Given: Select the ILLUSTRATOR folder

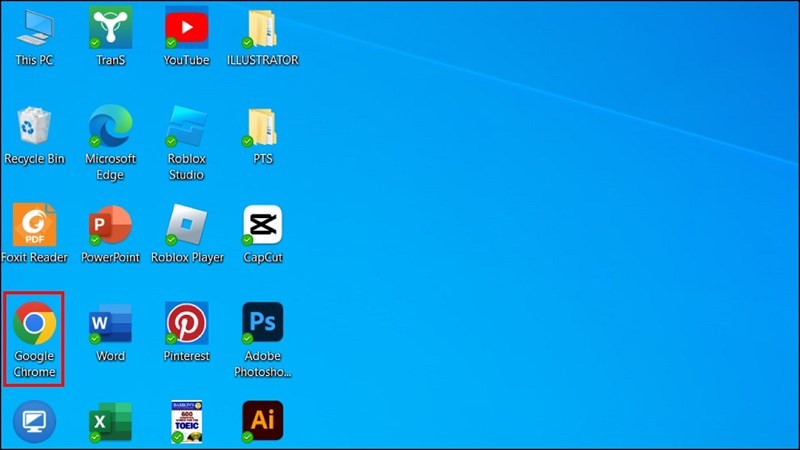Looking at the screenshot, I should pyautogui.click(x=262, y=28).
